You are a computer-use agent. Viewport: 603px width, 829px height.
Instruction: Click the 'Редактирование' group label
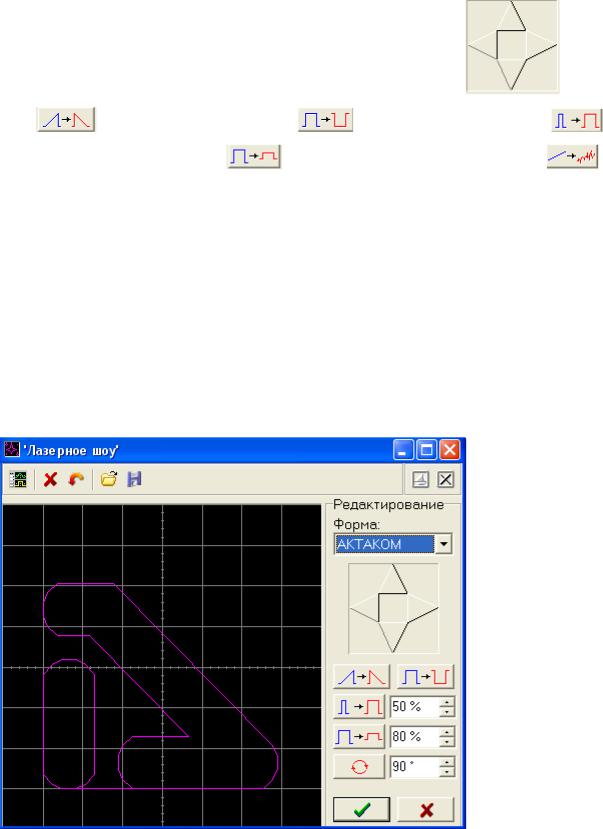(388, 505)
